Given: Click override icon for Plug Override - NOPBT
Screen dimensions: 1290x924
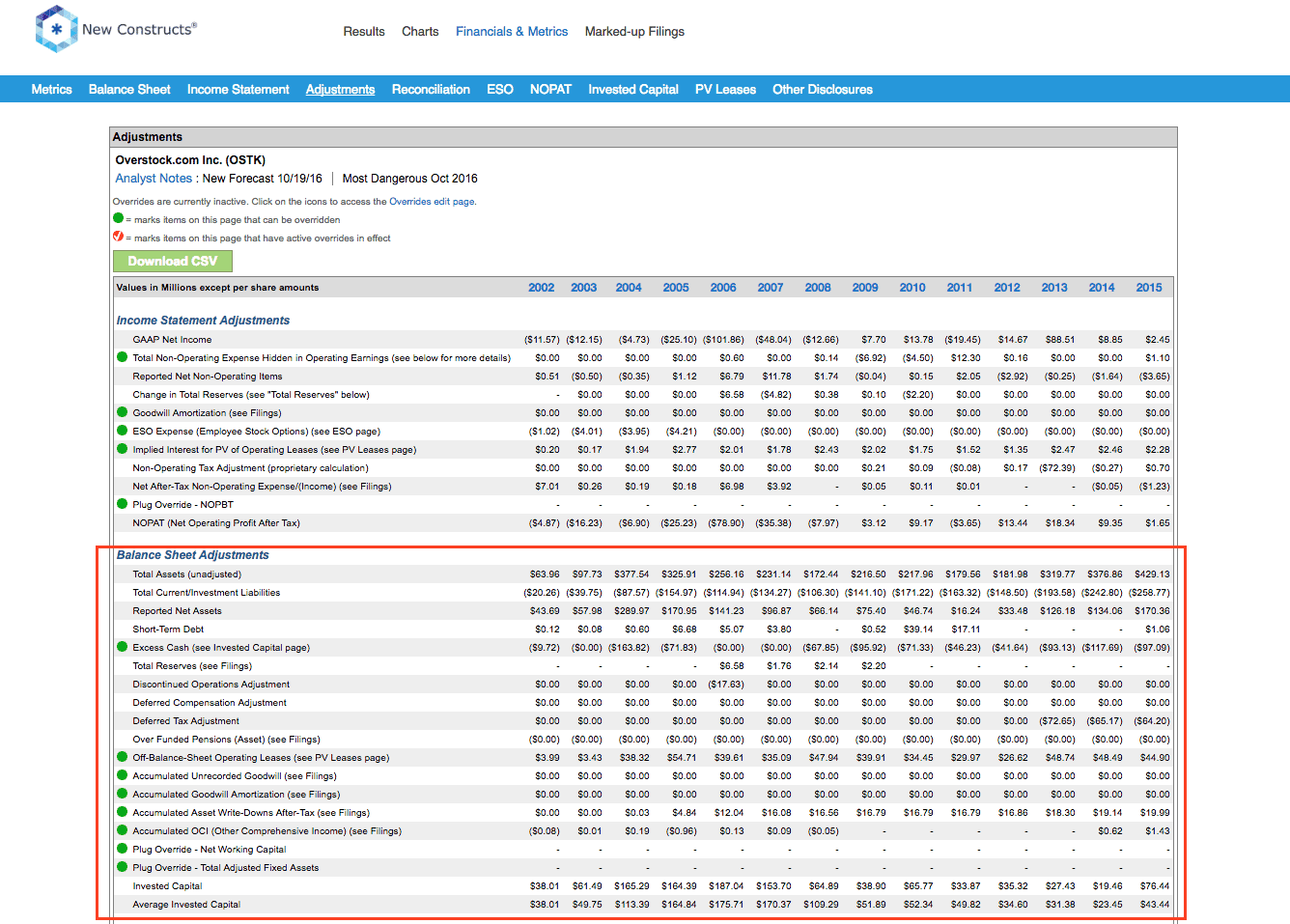Looking at the screenshot, I should click(x=122, y=504).
